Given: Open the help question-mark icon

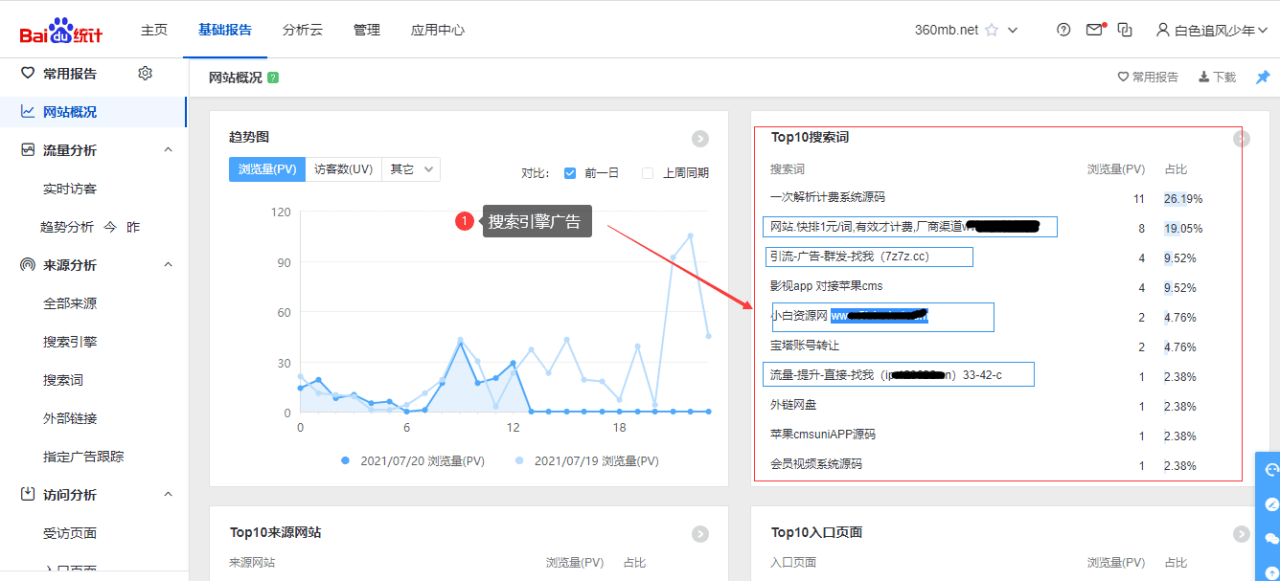Looking at the screenshot, I should pyautogui.click(x=1063, y=30).
